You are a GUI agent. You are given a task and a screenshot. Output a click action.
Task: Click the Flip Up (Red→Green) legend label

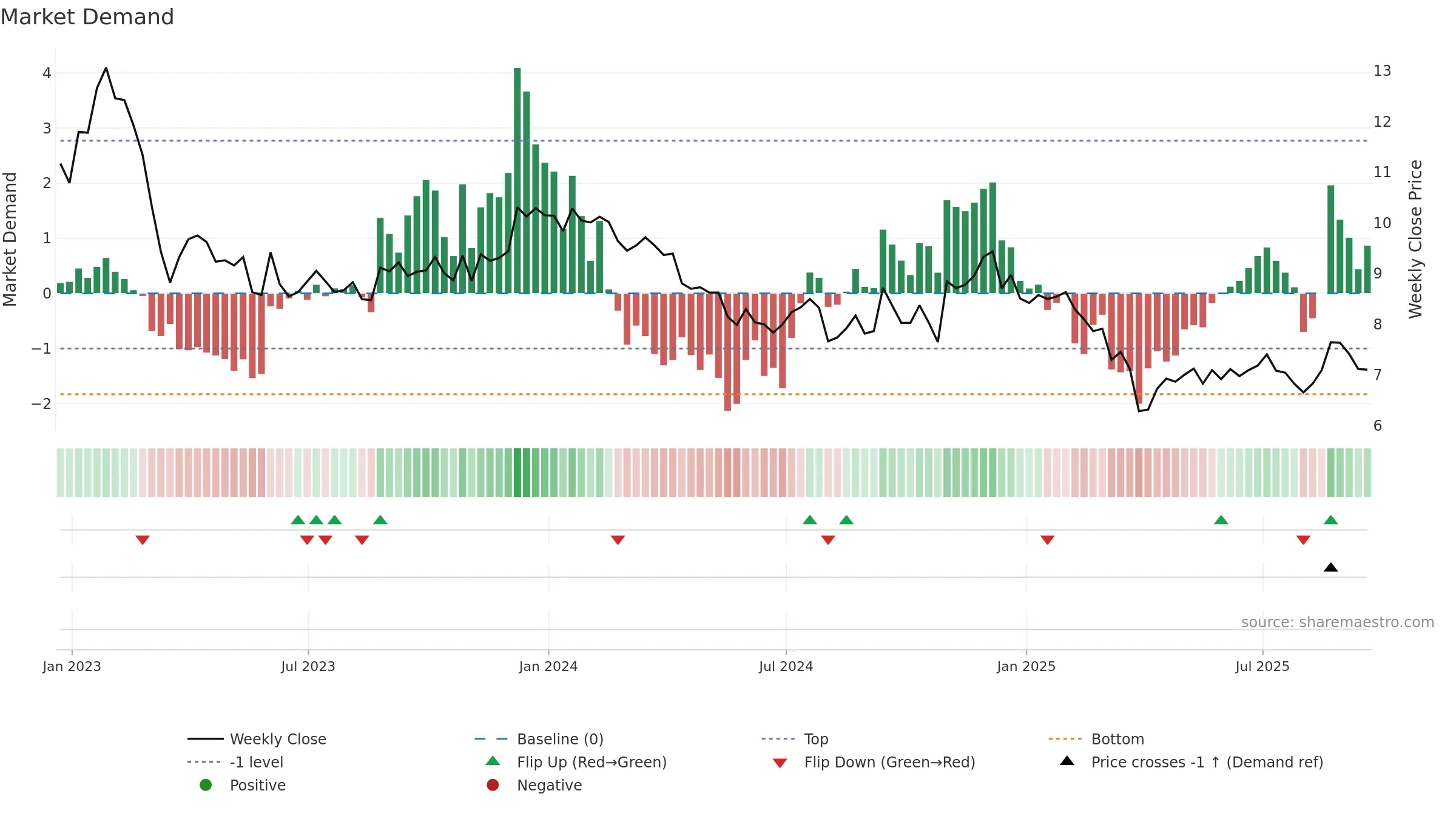(592, 762)
